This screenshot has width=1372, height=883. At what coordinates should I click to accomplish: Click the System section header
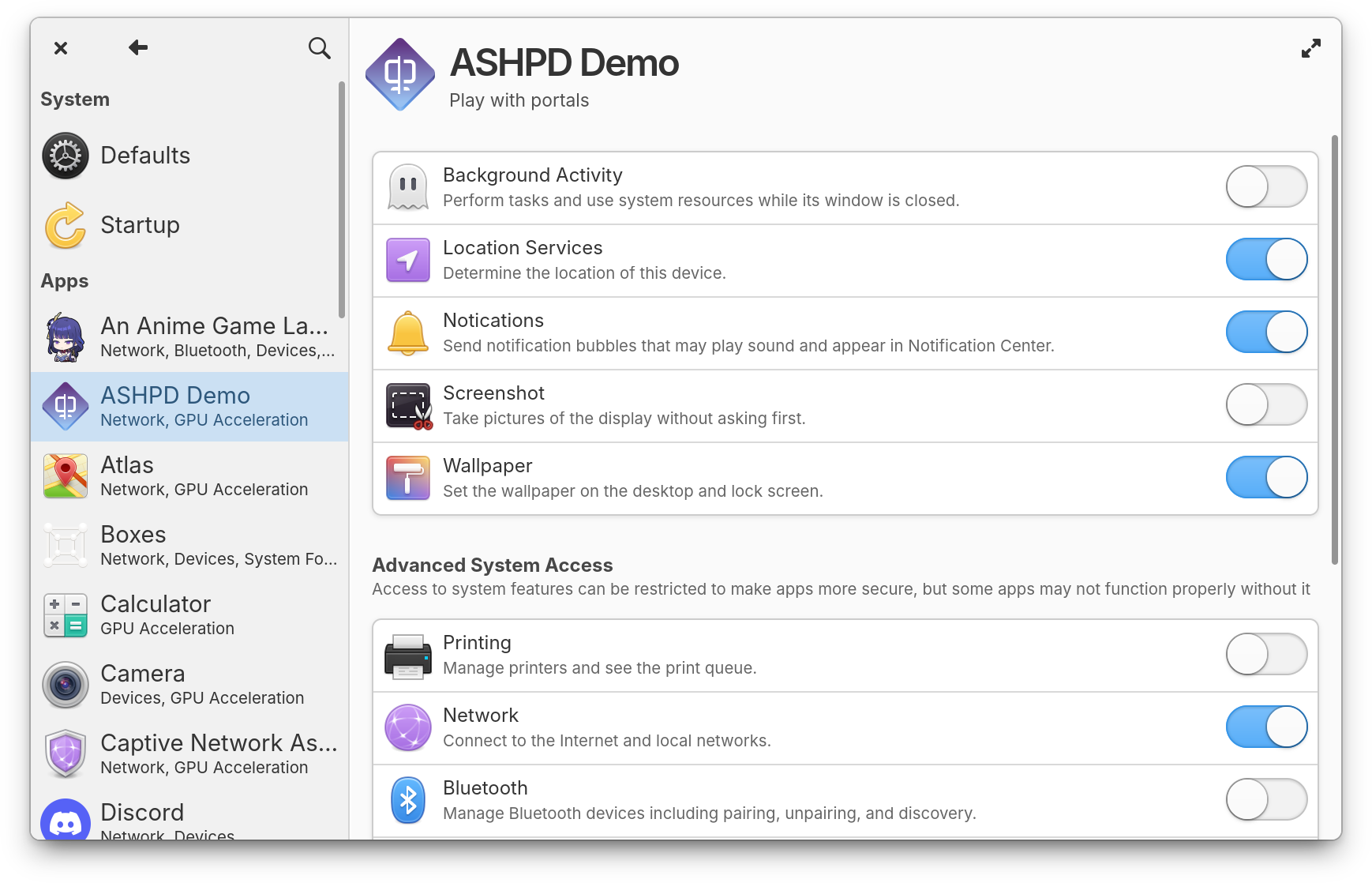coord(75,100)
